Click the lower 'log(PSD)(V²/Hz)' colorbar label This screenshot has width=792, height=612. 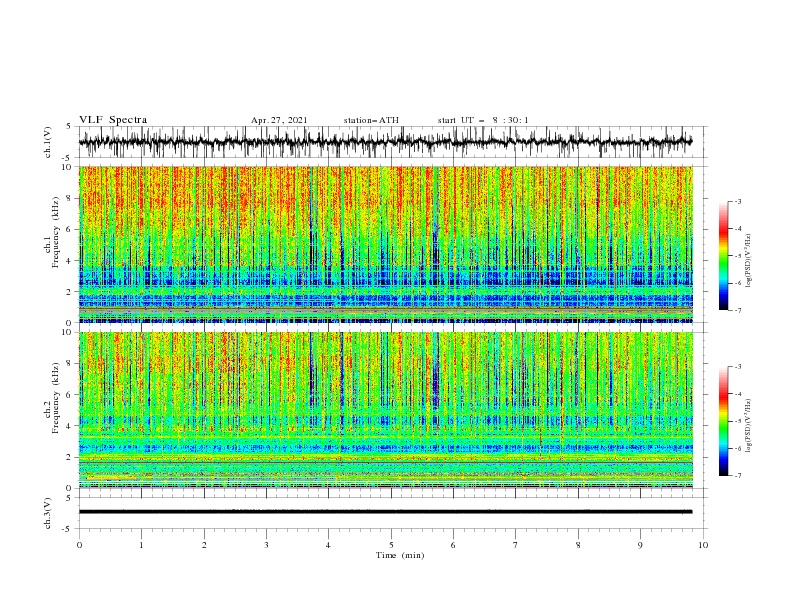[748, 426]
